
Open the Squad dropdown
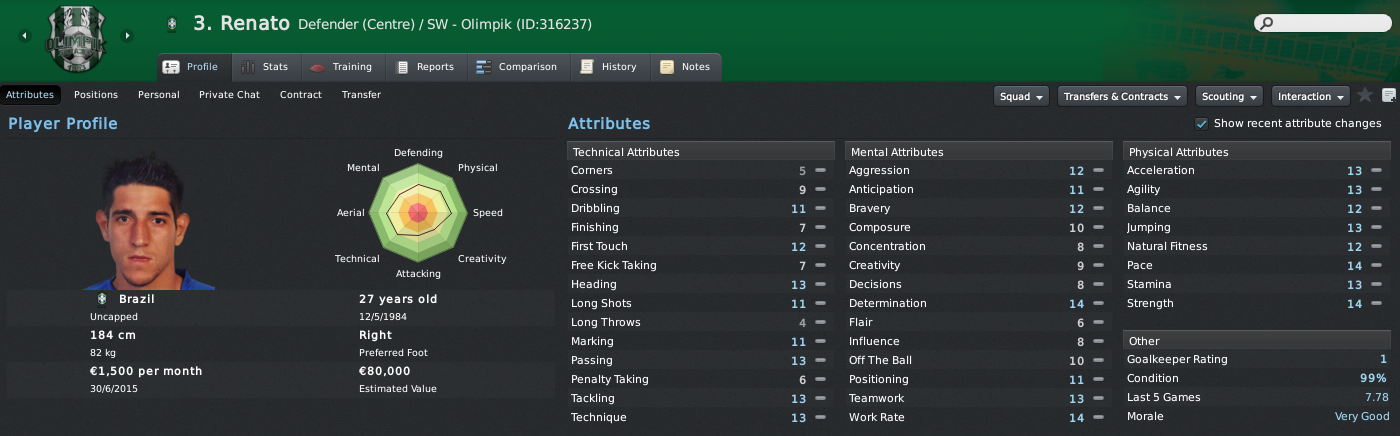(1022, 96)
